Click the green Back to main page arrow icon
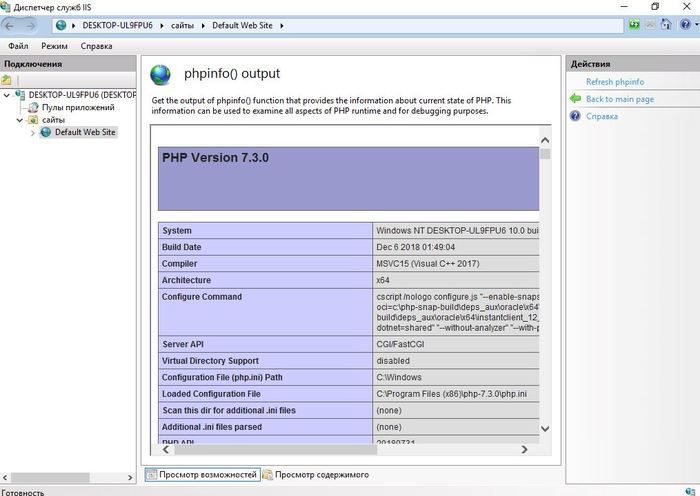 [575, 99]
